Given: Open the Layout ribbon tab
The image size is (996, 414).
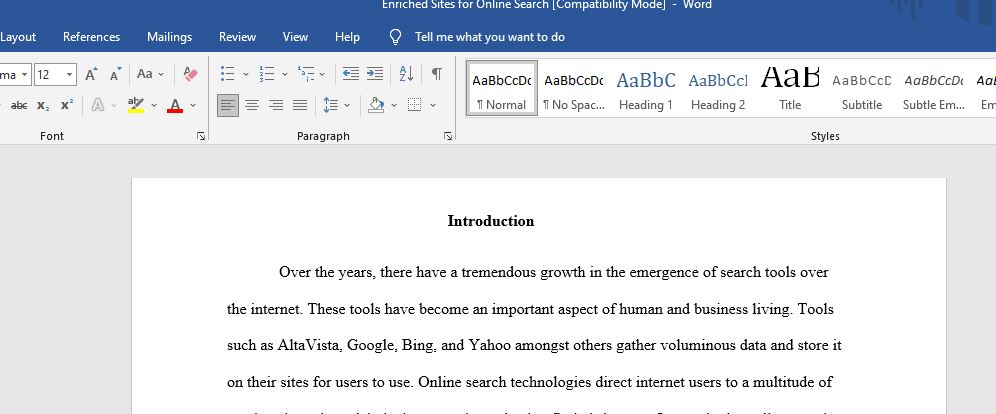Looking at the screenshot, I should [x=18, y=37].
